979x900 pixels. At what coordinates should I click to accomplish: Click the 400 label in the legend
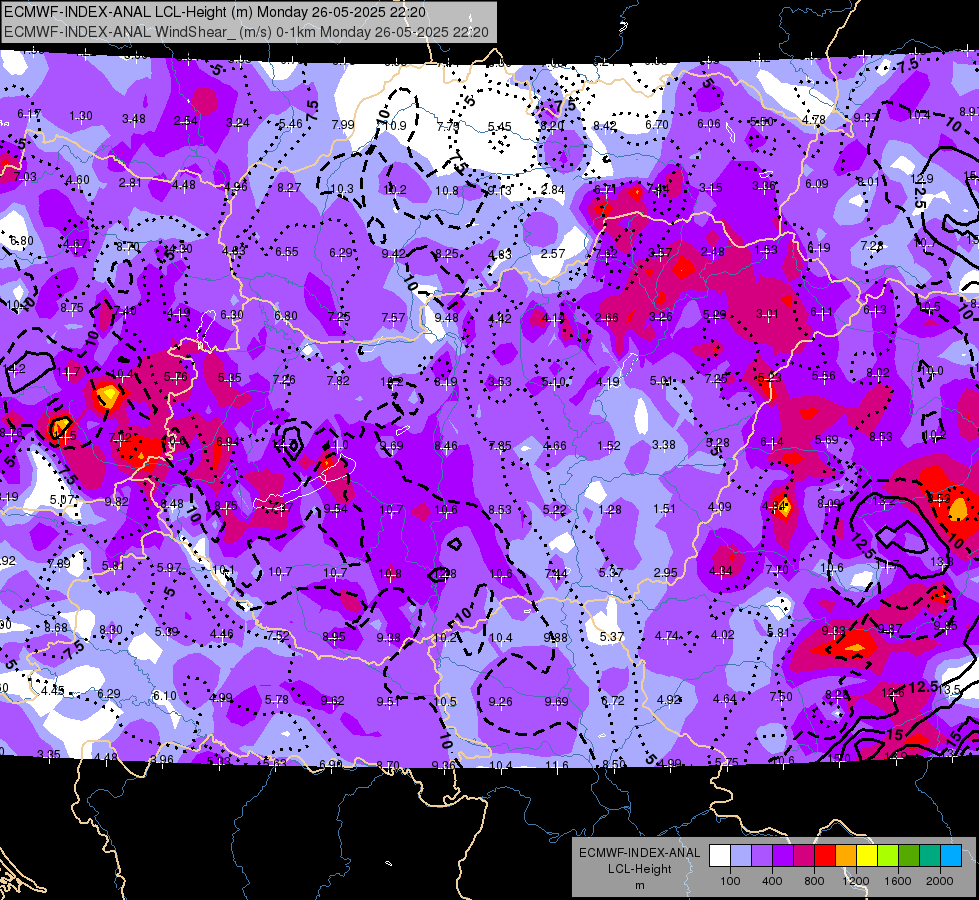click(772, 881)
